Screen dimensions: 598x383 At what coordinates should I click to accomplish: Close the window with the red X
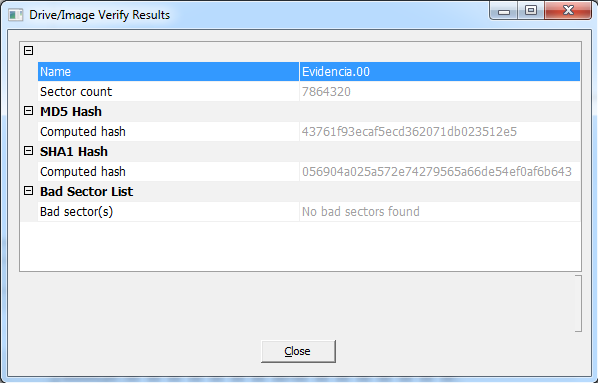tap(568, 11)
